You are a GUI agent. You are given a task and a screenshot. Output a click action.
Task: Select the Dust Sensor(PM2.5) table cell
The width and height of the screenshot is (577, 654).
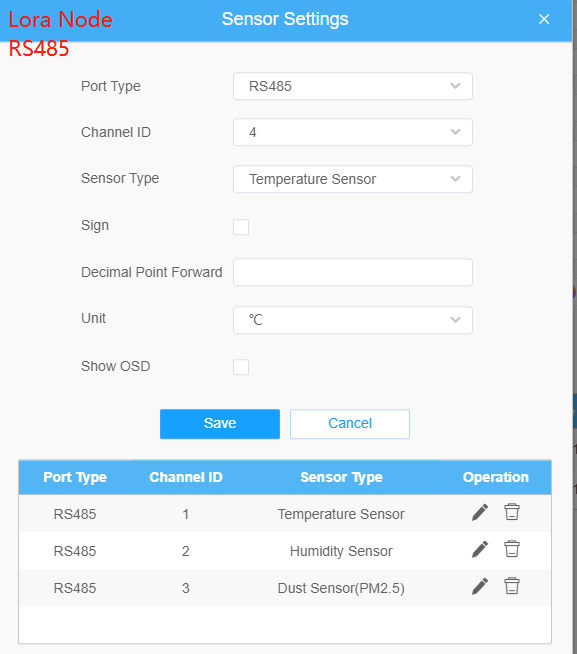[x=341, y=589]
